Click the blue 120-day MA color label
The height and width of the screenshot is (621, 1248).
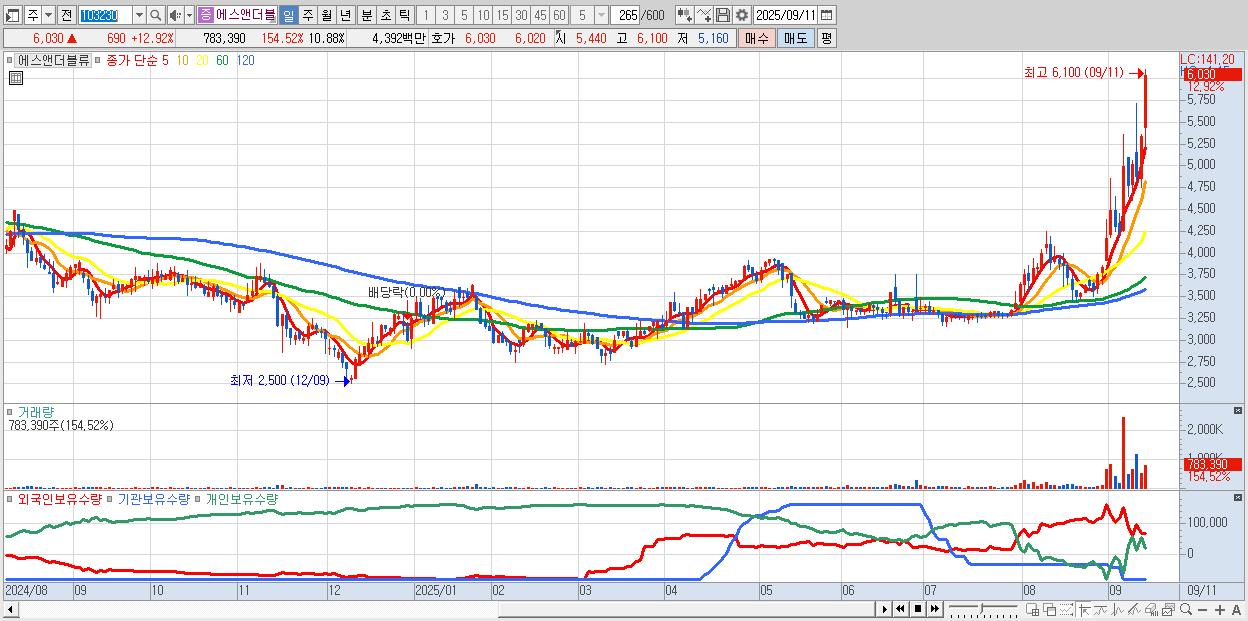coord(245,60)
